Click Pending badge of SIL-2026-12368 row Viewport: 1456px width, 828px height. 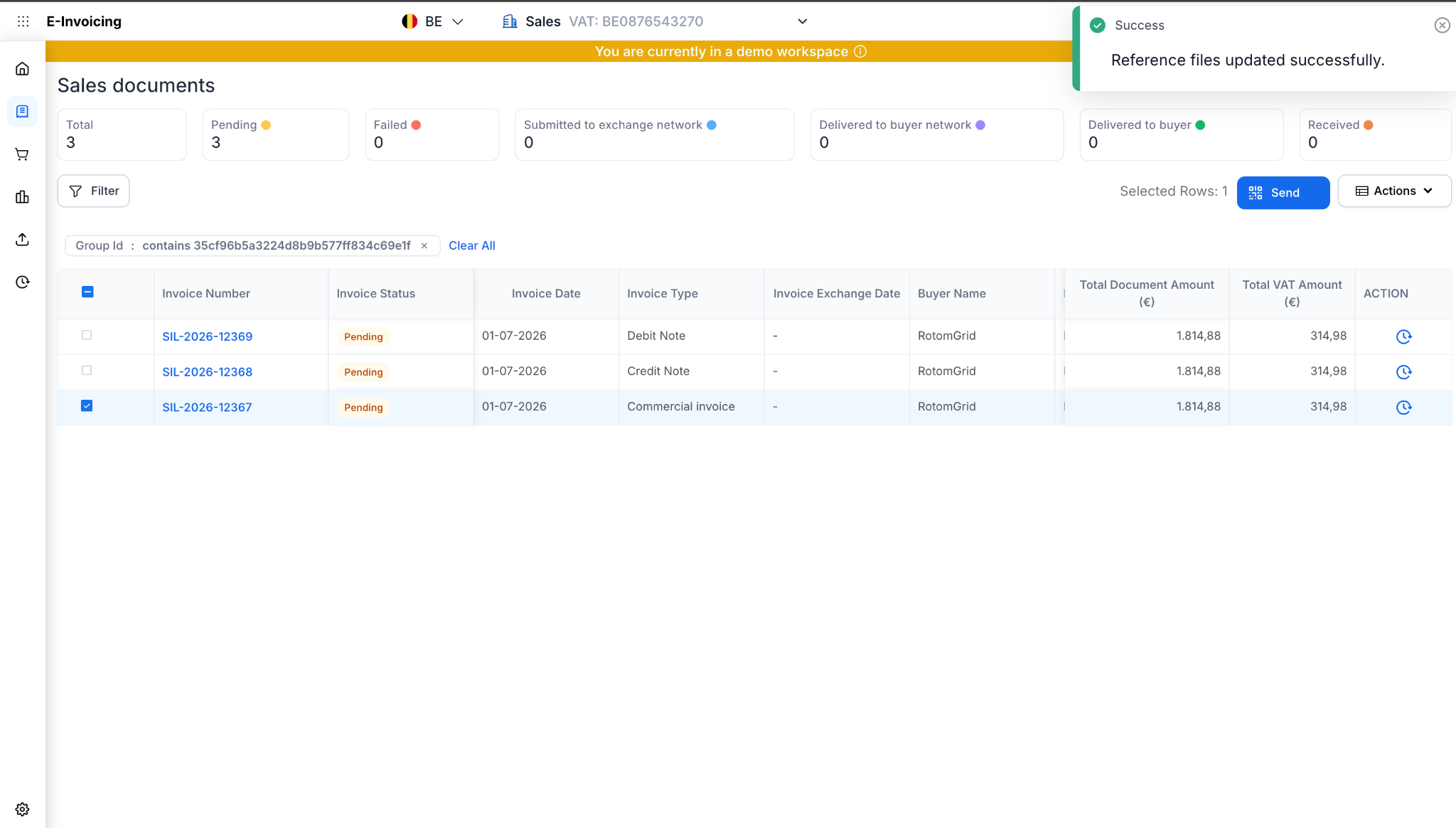[363, 372]
